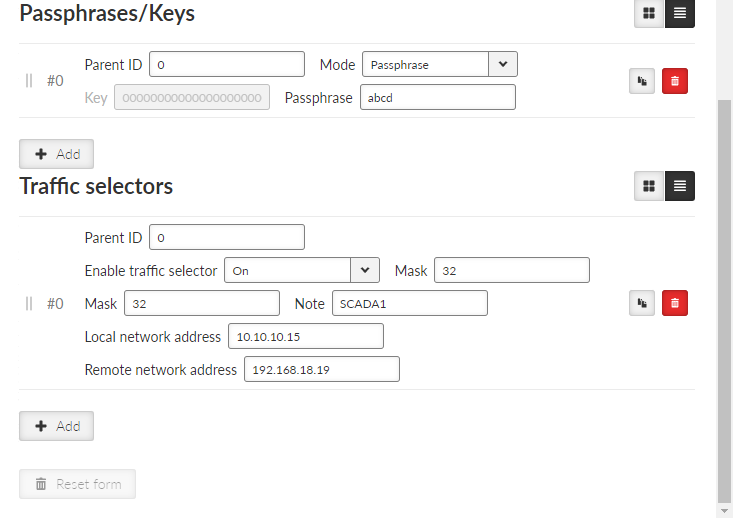Click the Passphrase field containing abcd

pyautogui.click(x=438, y=97)
